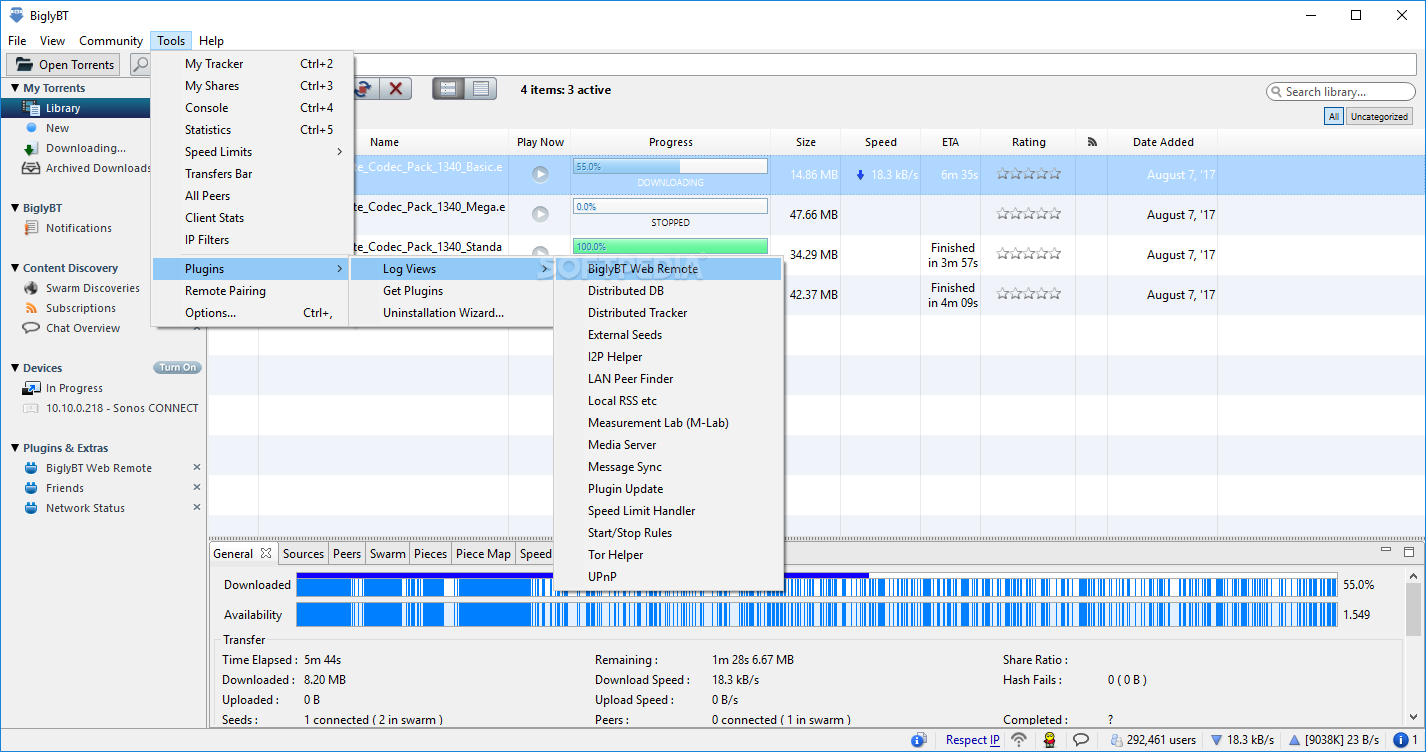
Task: Collapse the Devices section
Action: coord(15,368)
